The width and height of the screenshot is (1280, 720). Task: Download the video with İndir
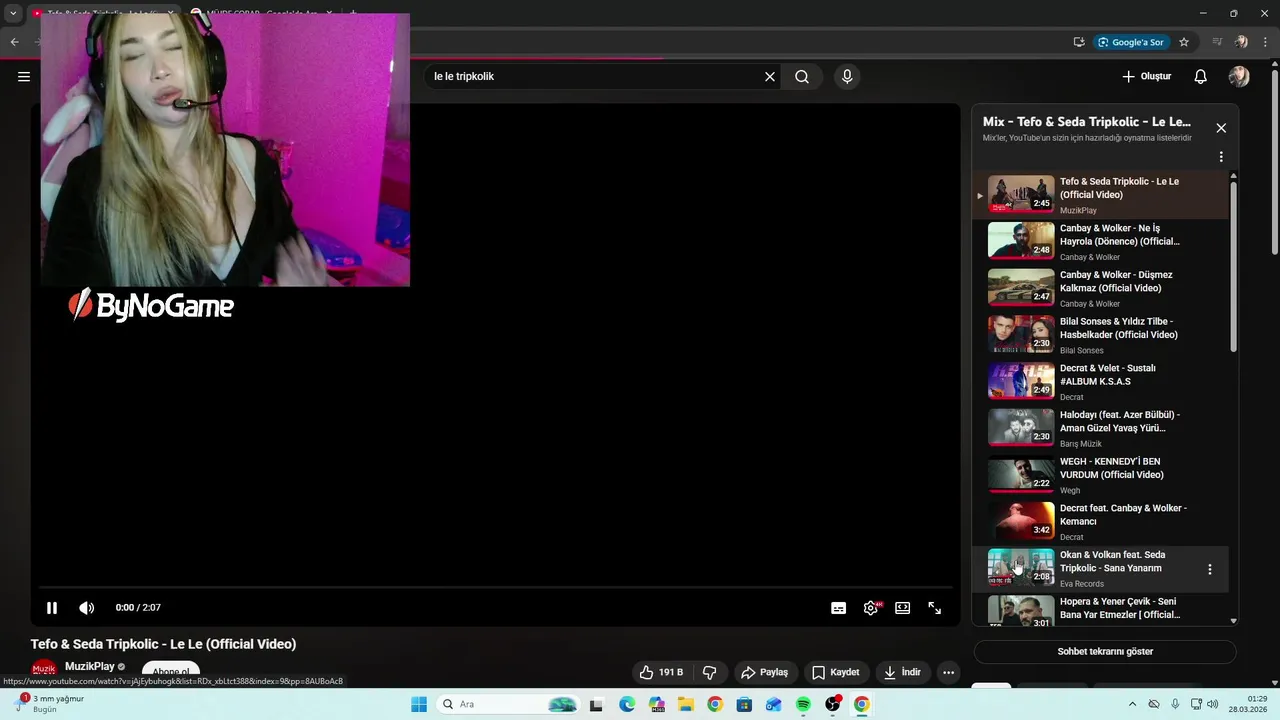pos(902,672)
